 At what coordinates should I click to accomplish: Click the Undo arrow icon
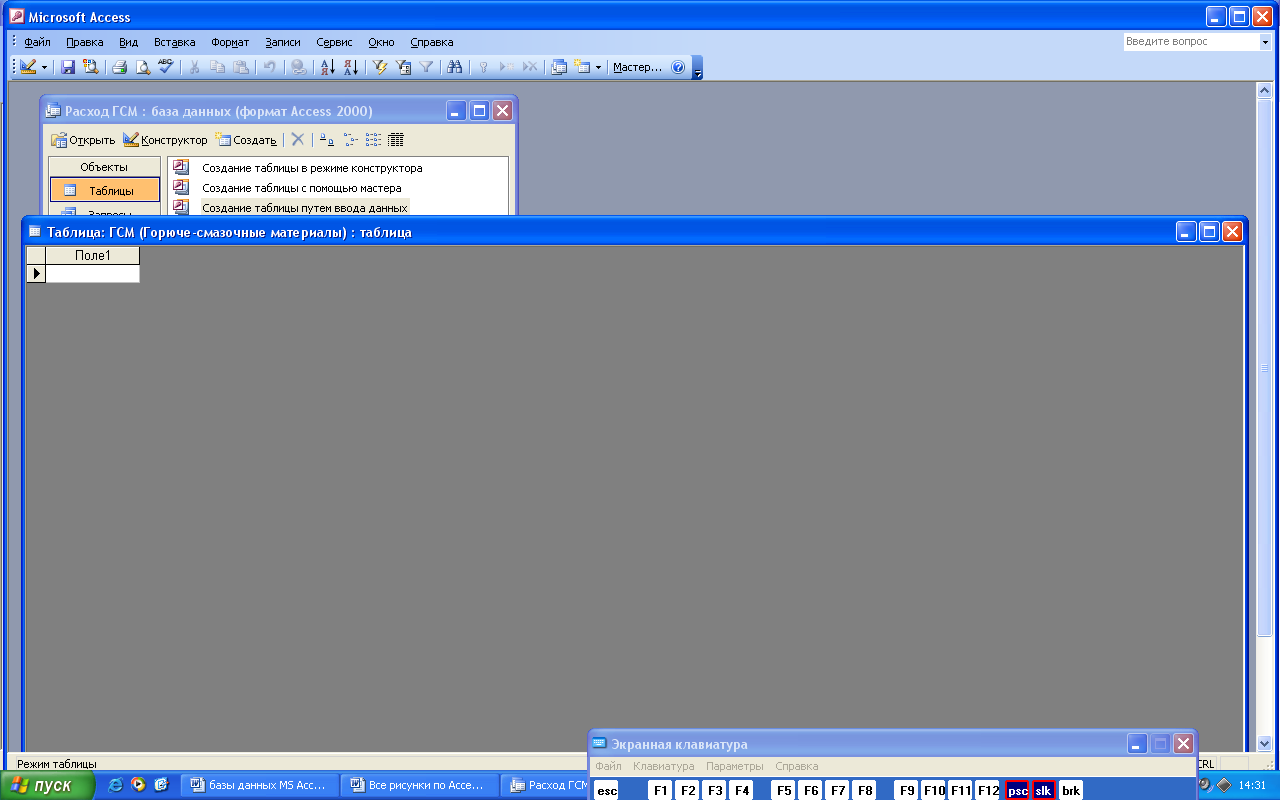tap(269, 67)
